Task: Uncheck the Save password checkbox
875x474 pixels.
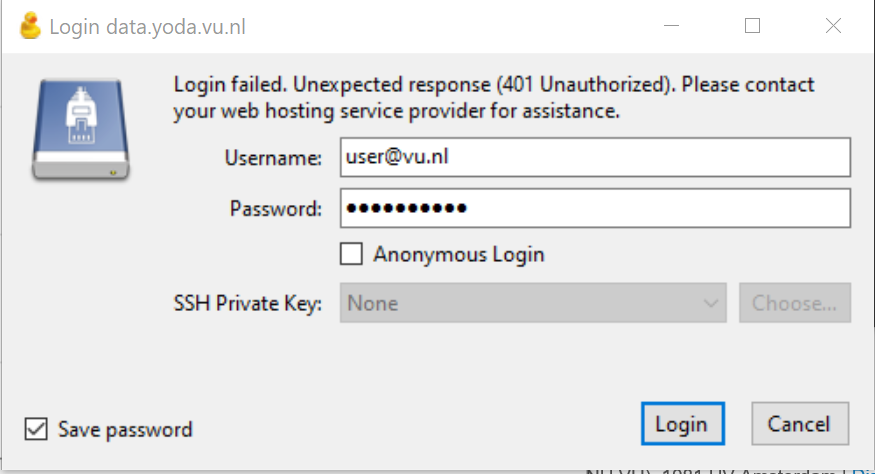Action: [36, 429]
